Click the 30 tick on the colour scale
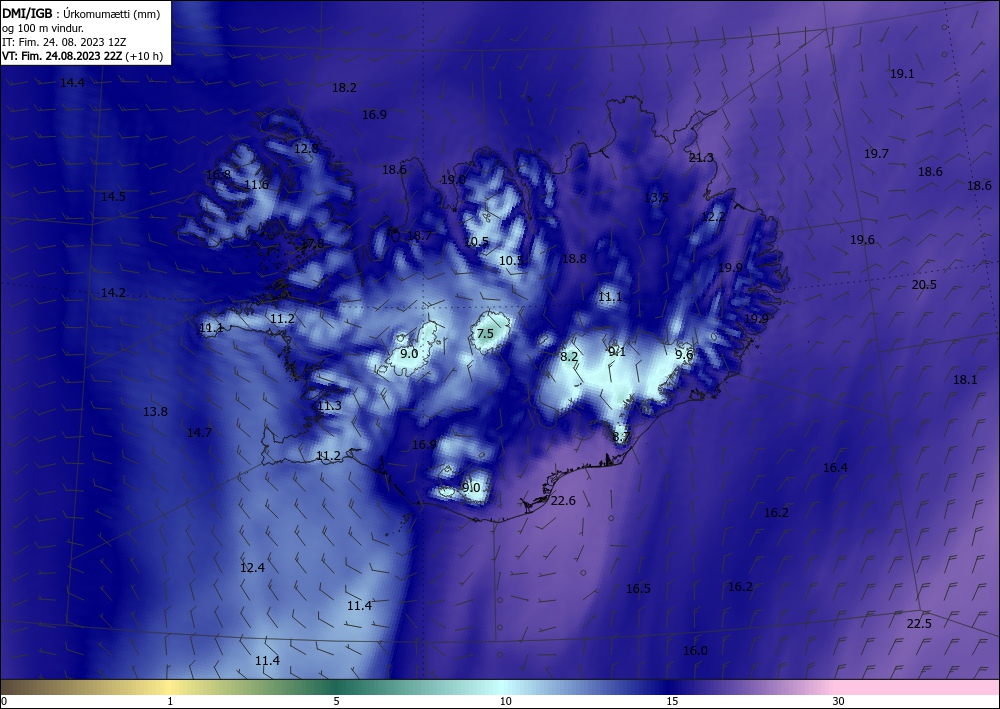1000x709 pixels. [839, 702]
